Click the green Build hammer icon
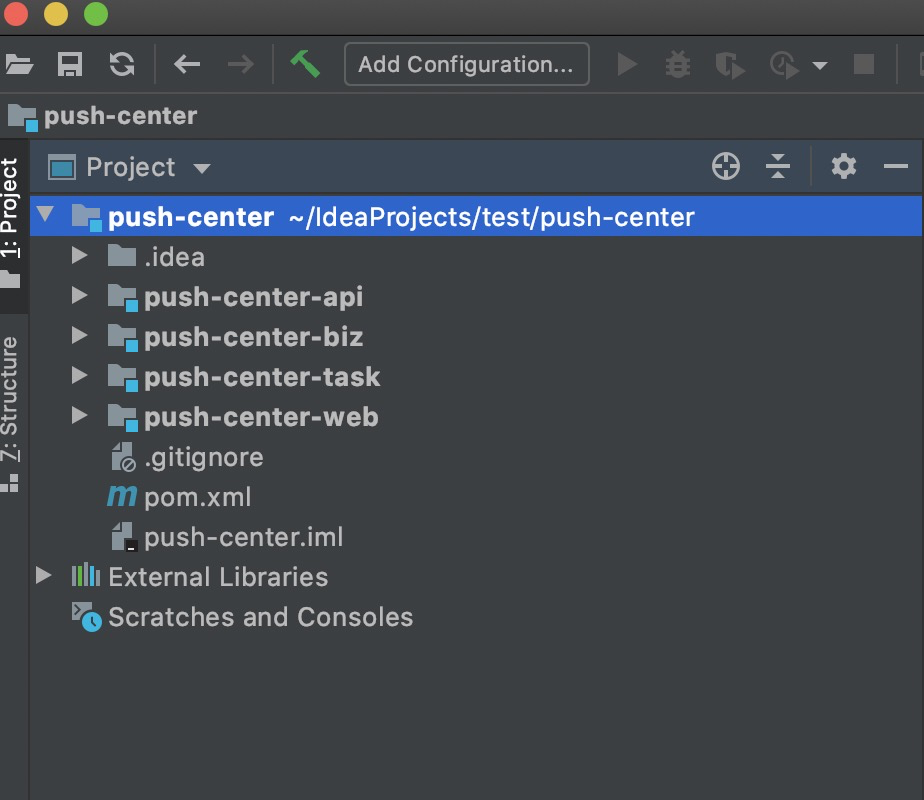This screenshot has width=924, height=800. coord(305,64)
